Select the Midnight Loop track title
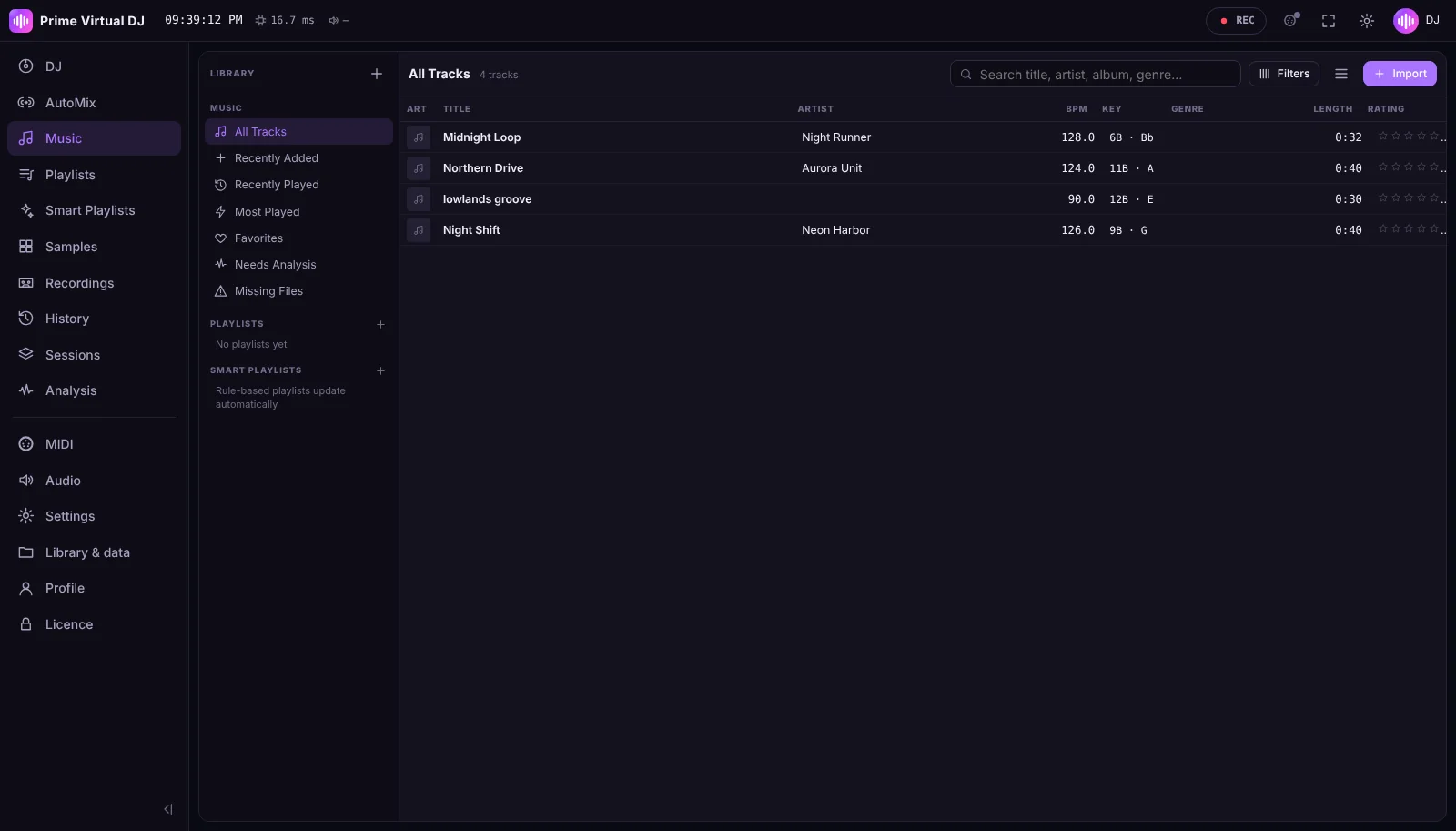The height and width of the screenshot is (831, 1456). pyautogui.click(x=481, y=137)
